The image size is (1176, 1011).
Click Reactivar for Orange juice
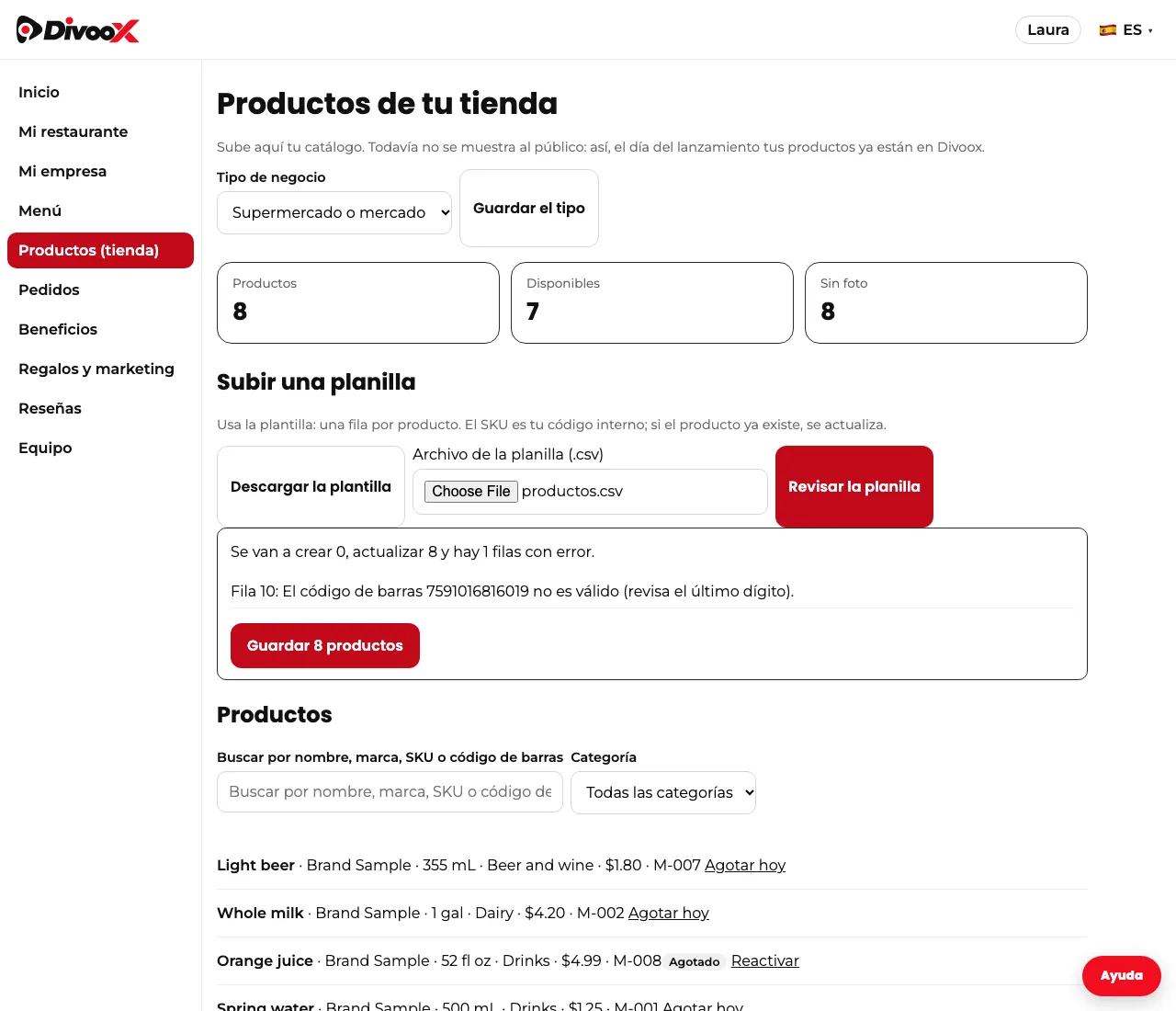pos(765,960)
